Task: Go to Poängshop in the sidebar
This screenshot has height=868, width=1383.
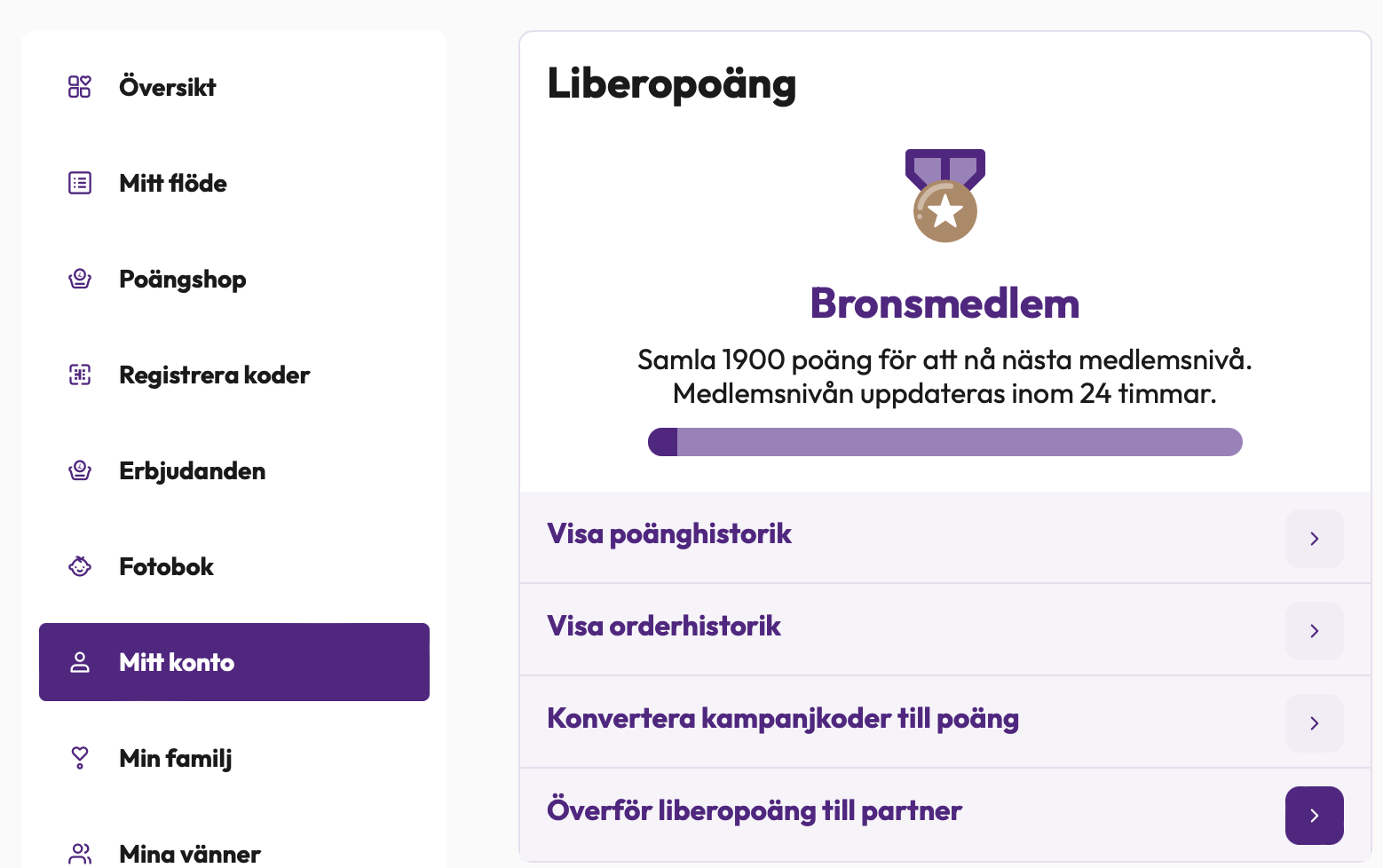Action: click(183, 279)
